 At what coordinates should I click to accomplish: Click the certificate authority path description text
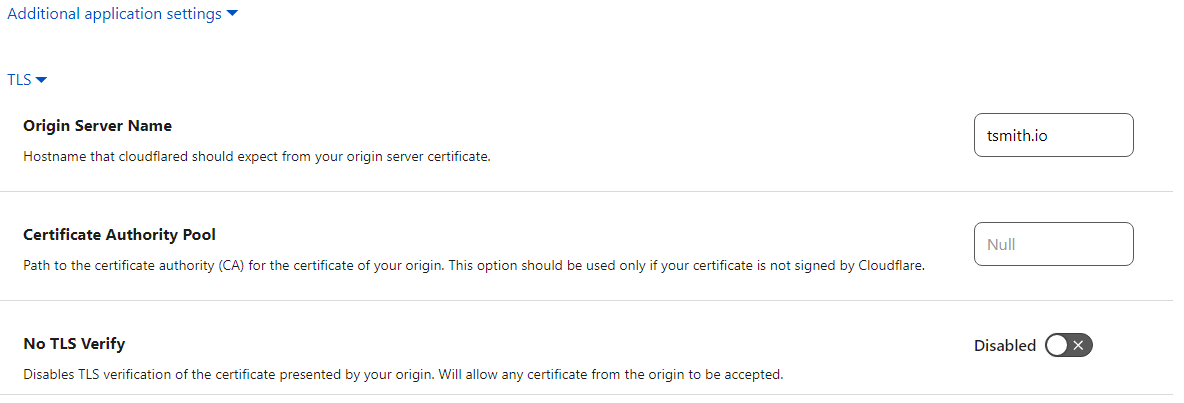[473, 266]
